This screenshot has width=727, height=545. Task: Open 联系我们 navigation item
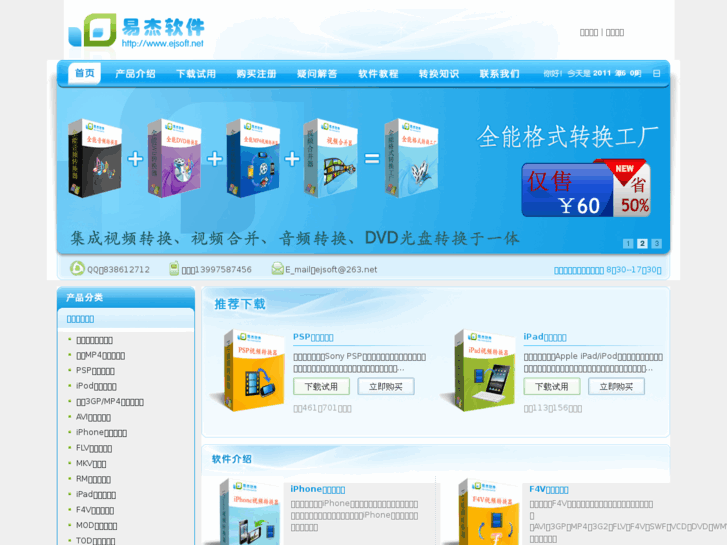[499, 74]
